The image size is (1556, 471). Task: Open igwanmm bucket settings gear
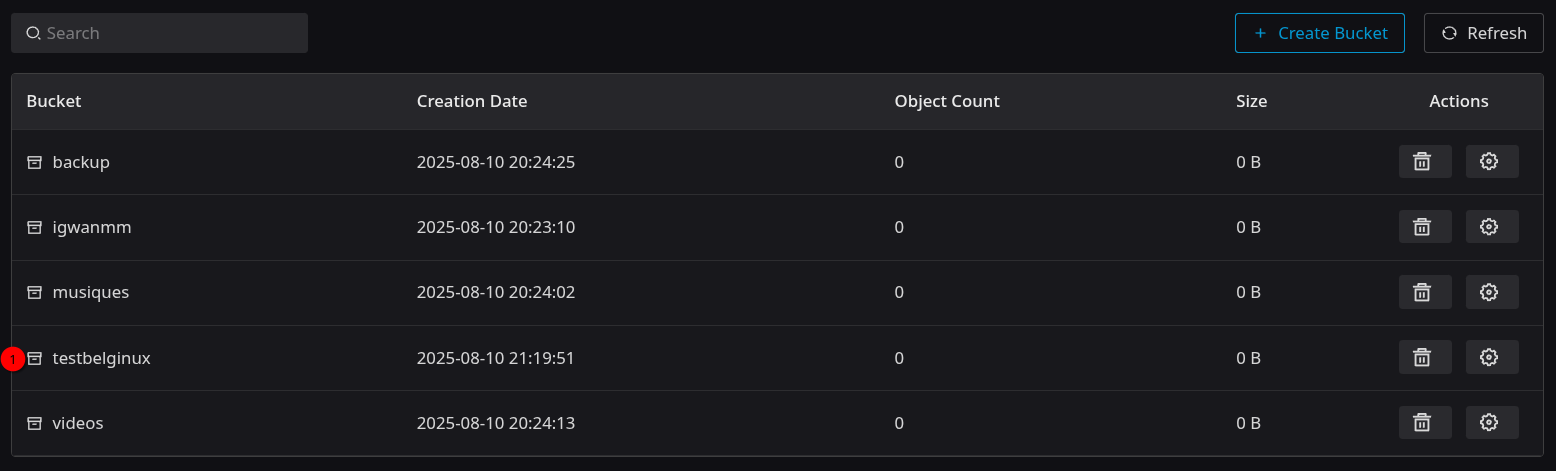[x=1492, y=227]
